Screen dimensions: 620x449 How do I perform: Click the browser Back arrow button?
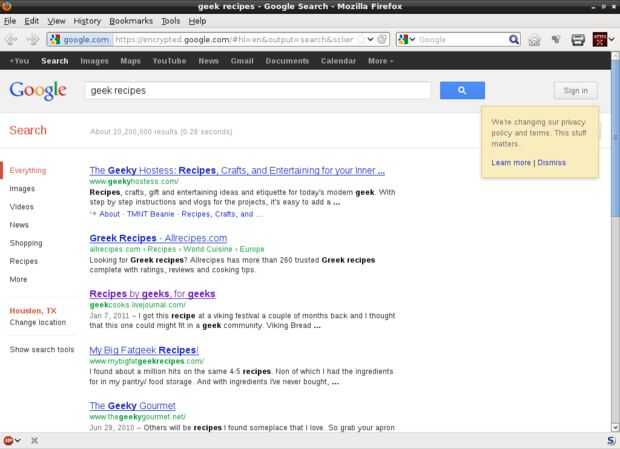[x=11, y=40]
